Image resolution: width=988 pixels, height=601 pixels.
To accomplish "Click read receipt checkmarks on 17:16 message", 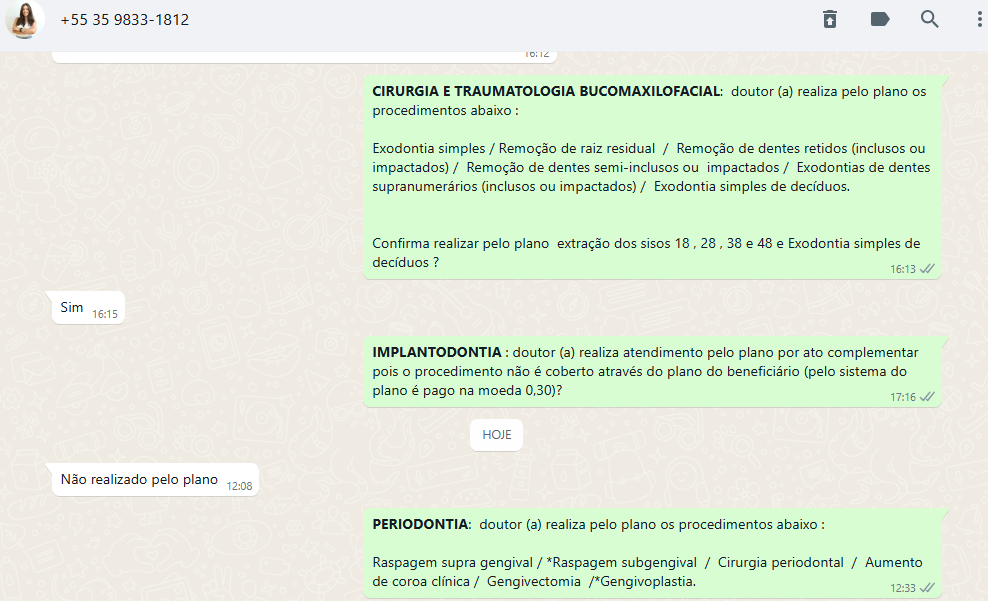I will point(927,397).
